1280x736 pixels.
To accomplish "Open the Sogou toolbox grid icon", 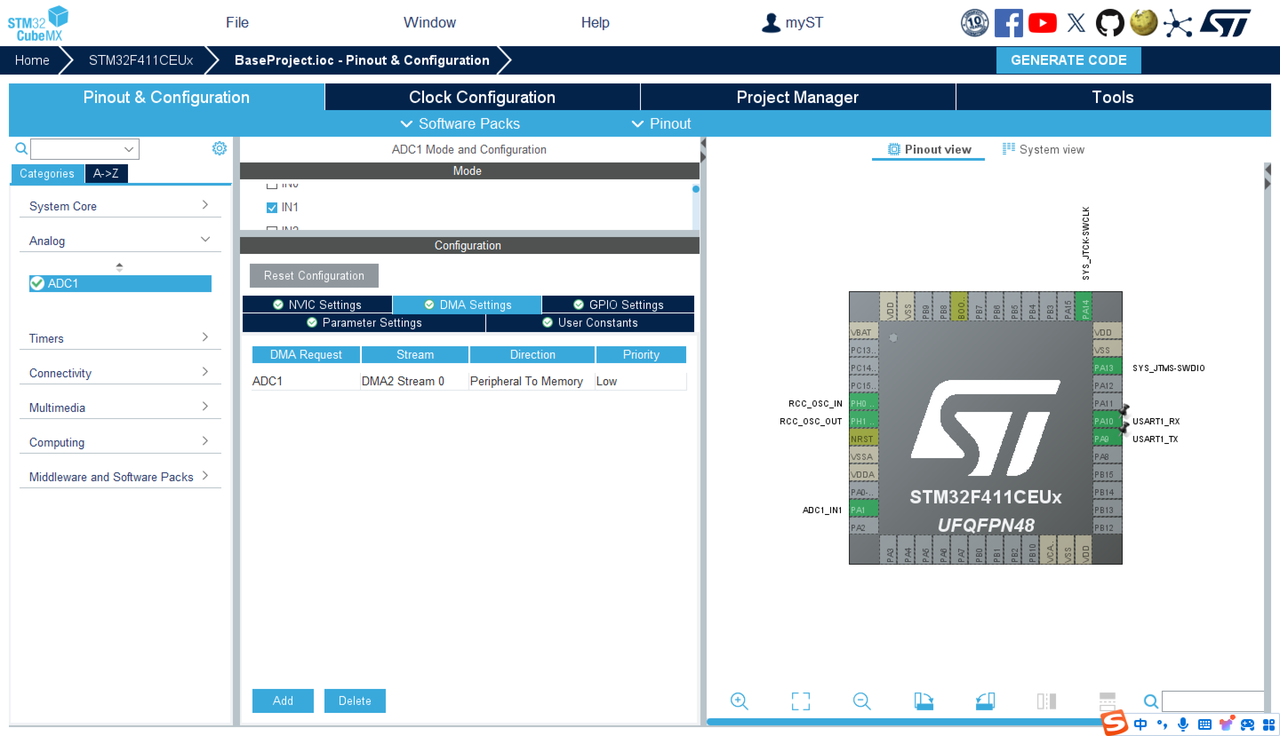I will tap(1268, 724).
